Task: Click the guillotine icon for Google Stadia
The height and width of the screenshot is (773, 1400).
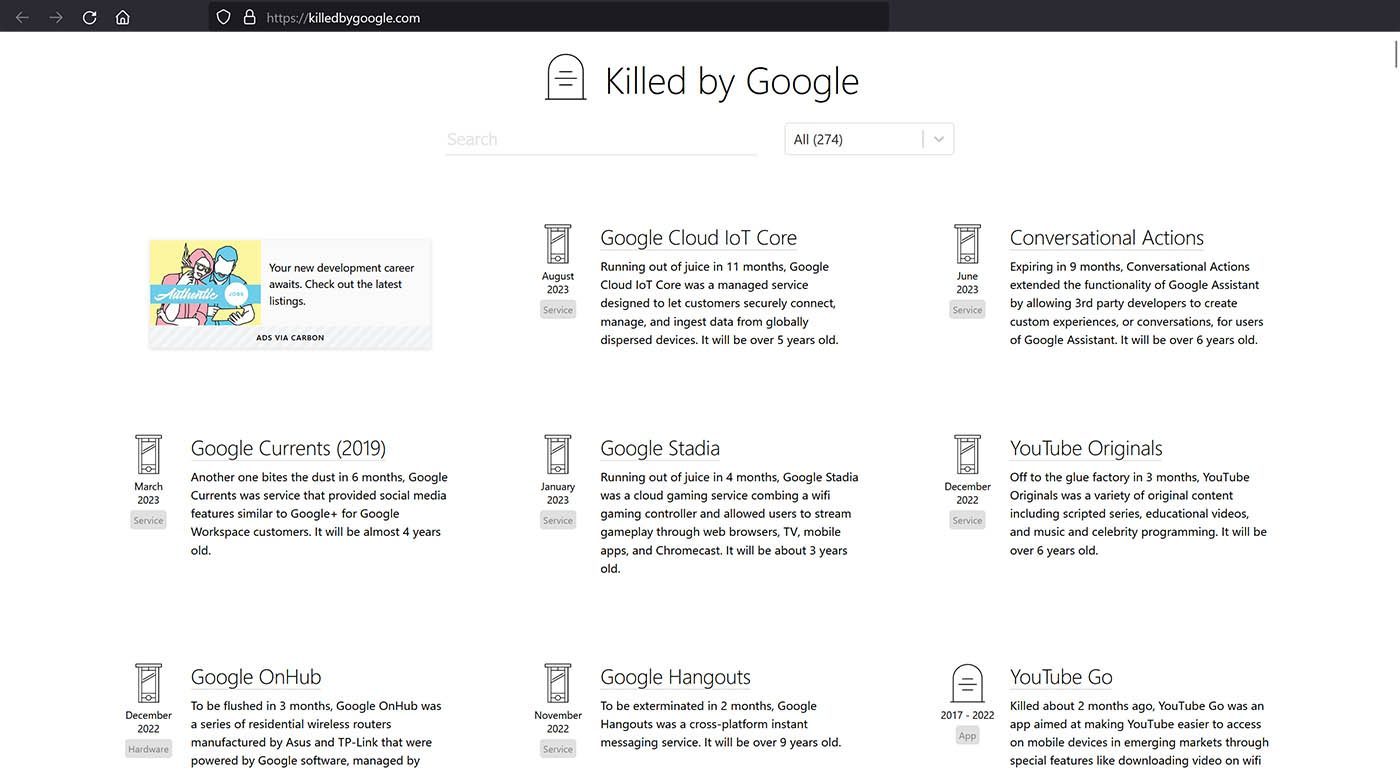Action: click(558, 455)
